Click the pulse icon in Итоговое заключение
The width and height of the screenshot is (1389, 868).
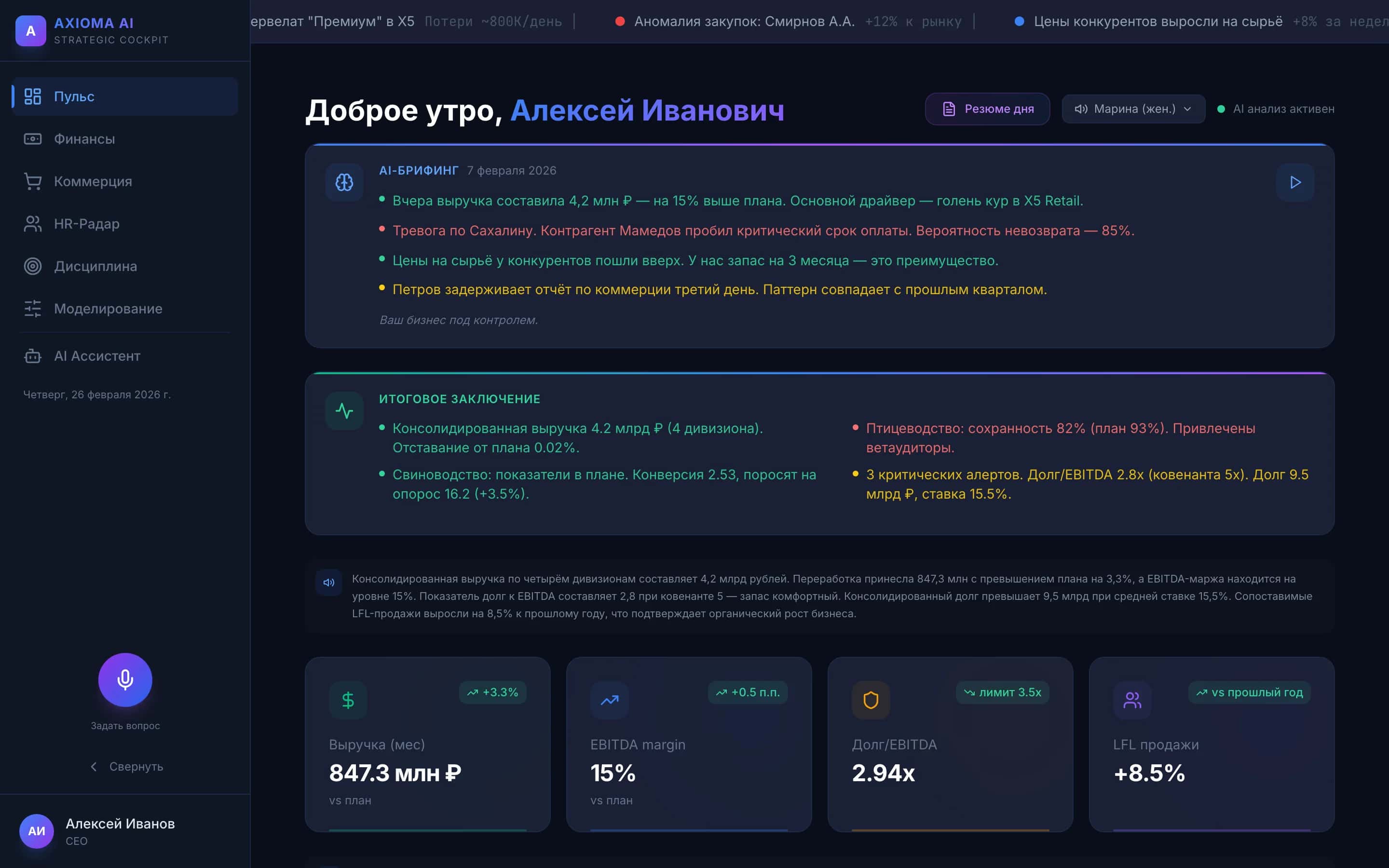pyautogui.click(x=344, y=411)
